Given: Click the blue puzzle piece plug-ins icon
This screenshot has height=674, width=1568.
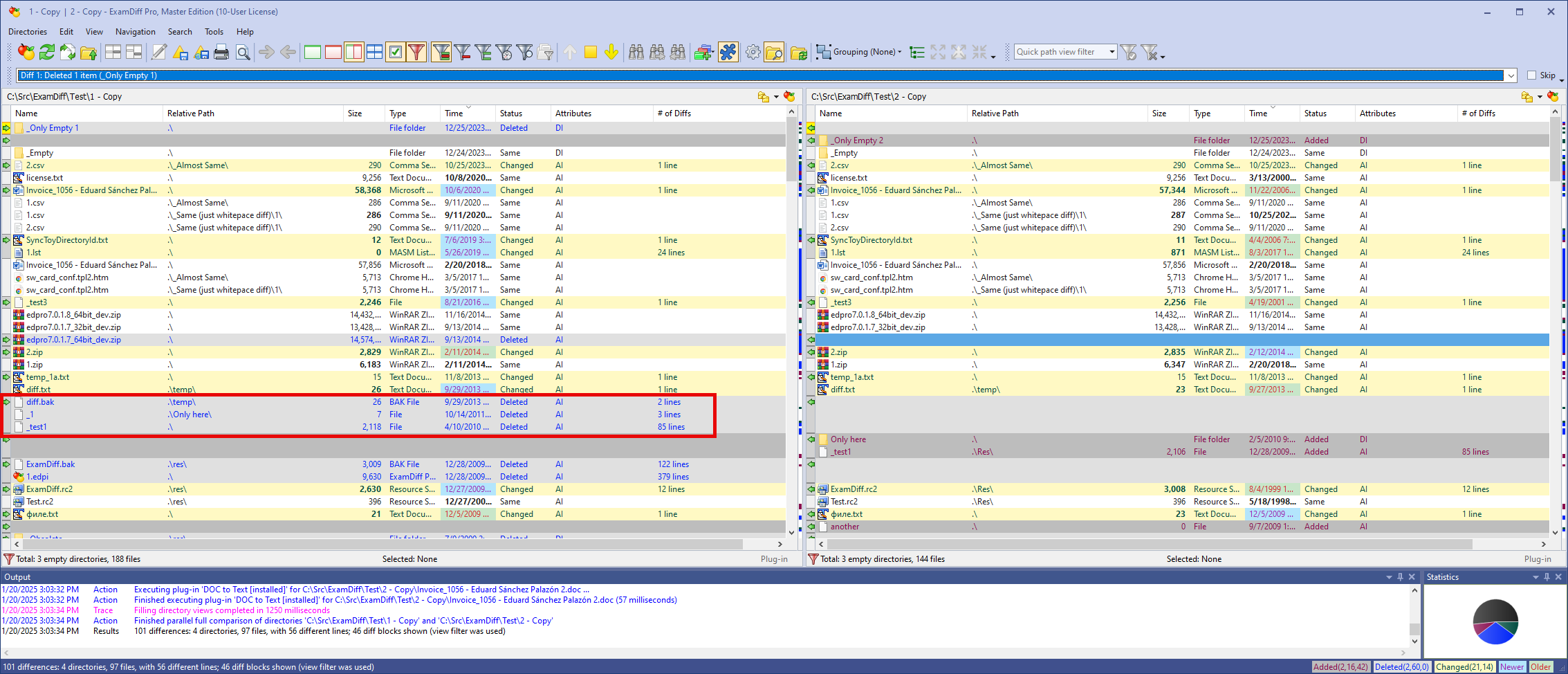Looking at the screenshot, I should click(x=728, y=52).
